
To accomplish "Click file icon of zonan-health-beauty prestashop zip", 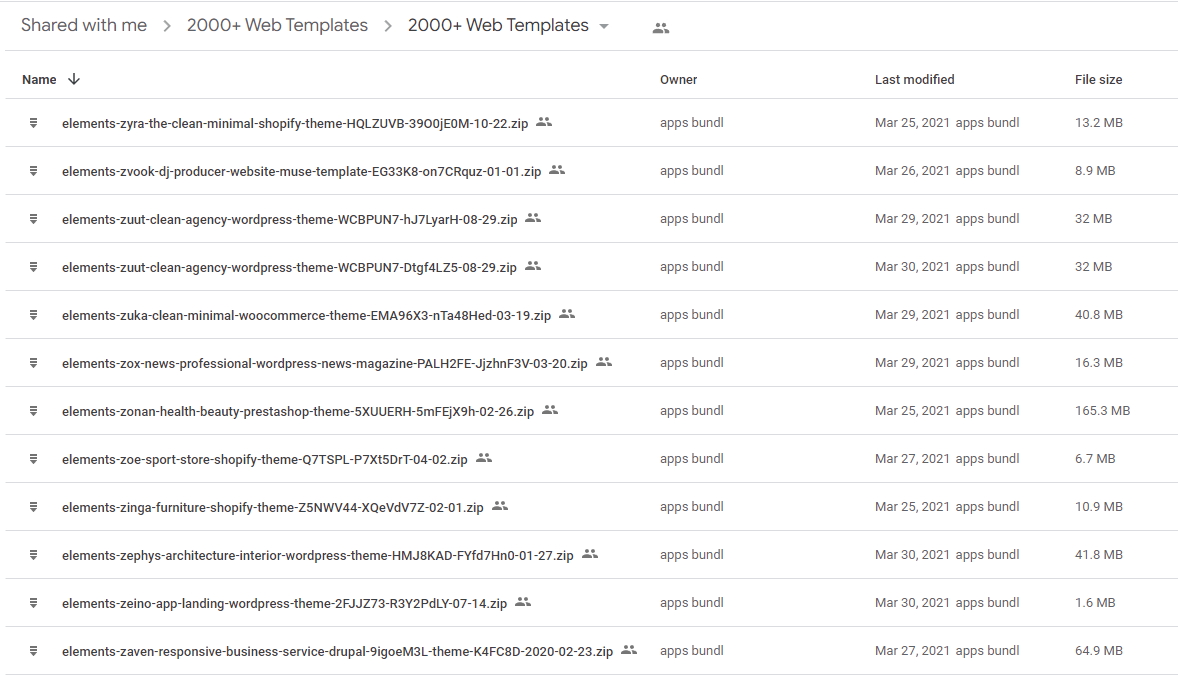I will (x=34, y=411).
